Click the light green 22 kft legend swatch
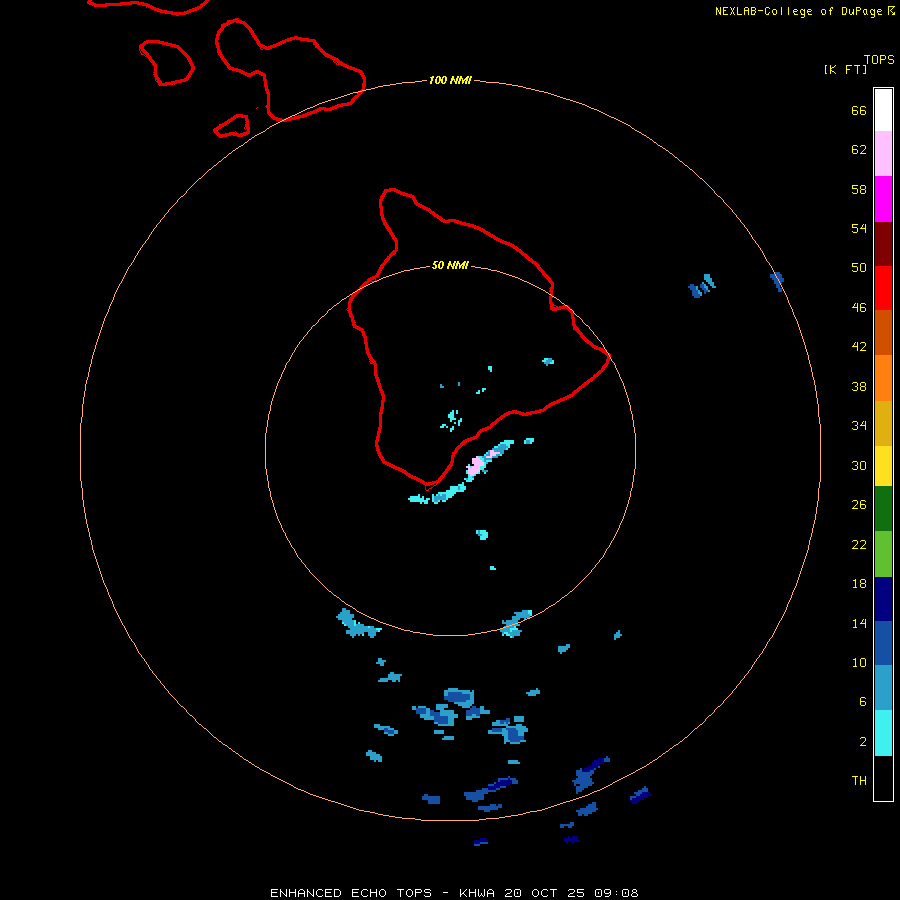The width and height of the screenshot is (900, 900). (x=883, y=554)
